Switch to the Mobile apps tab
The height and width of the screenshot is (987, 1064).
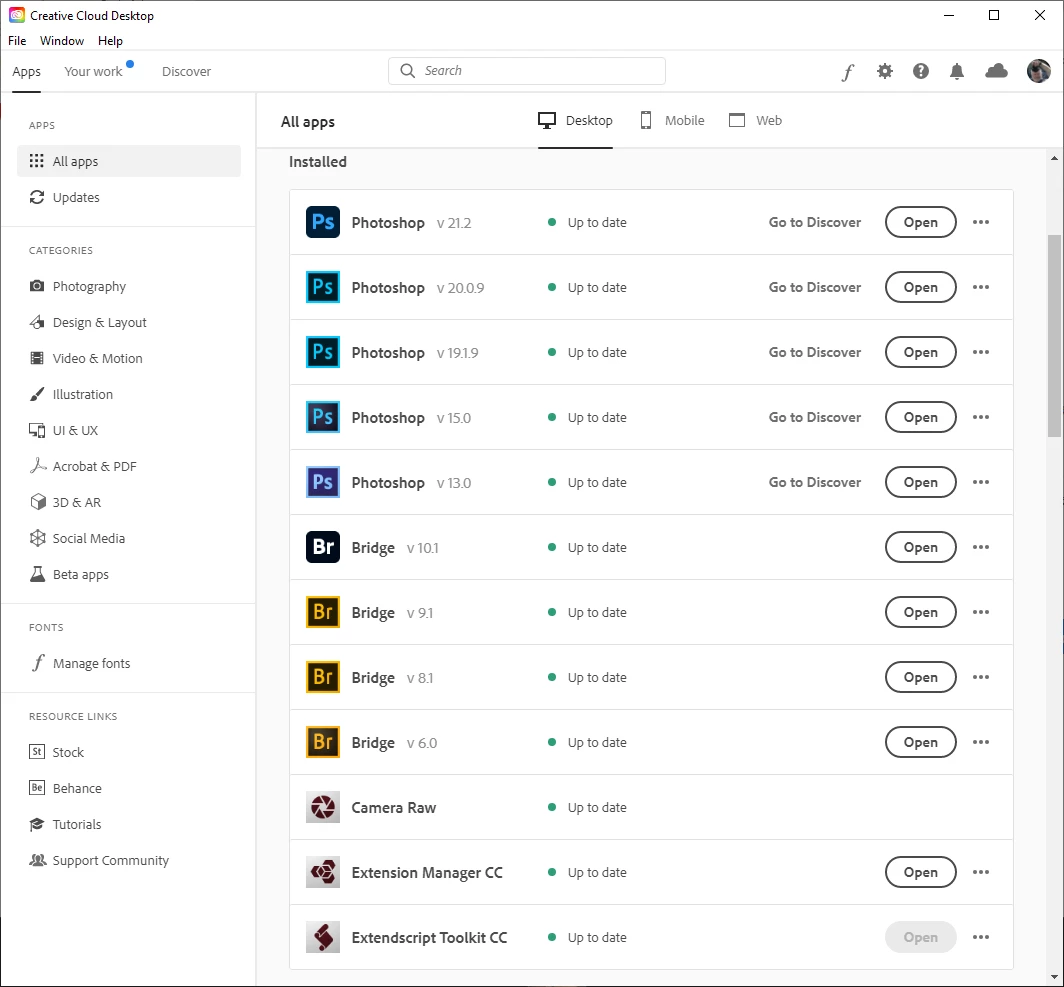click(672, 120)
